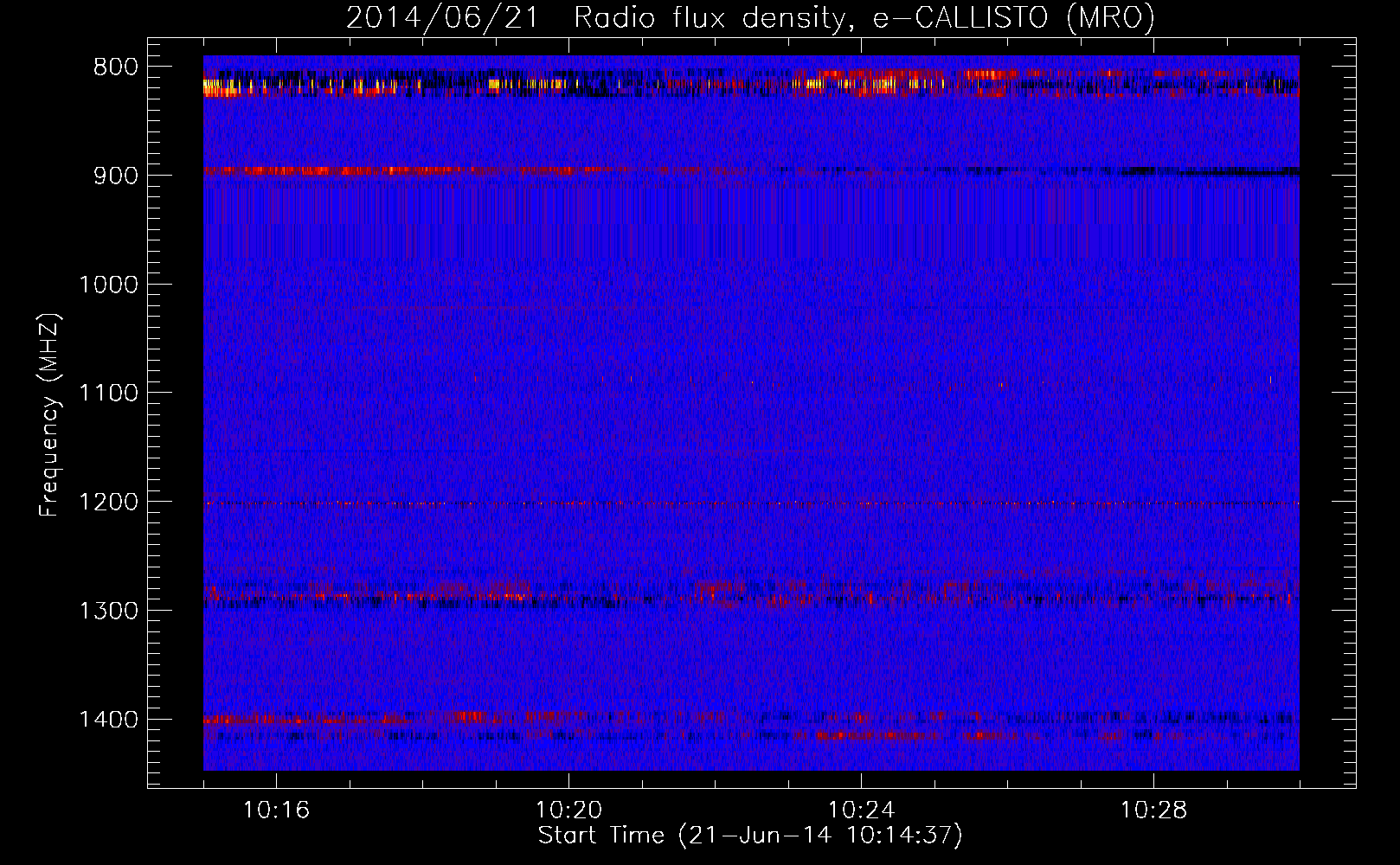Select the 1100 frequency tick label
The height and width of the screenshot is (865, 1400).
[x=109, y=394]
